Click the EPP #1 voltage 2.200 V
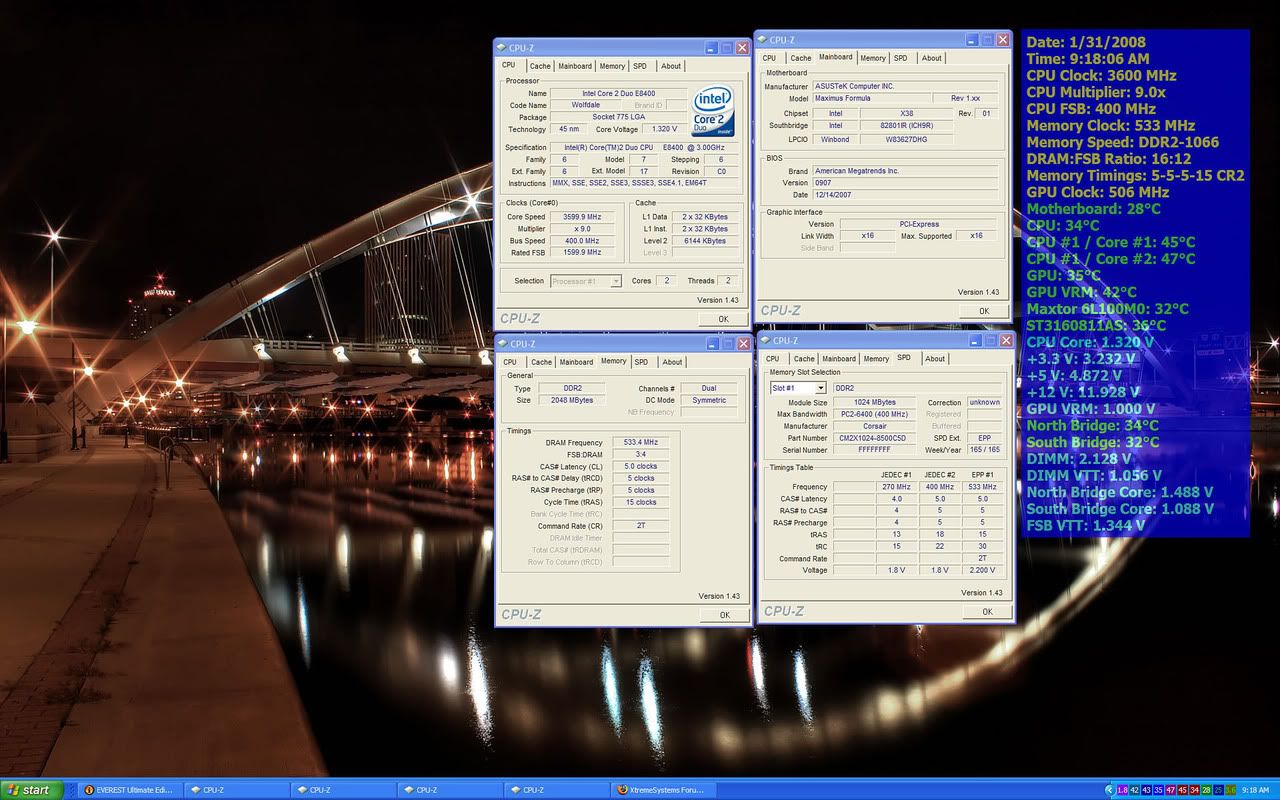 click(x=983, y=571)
